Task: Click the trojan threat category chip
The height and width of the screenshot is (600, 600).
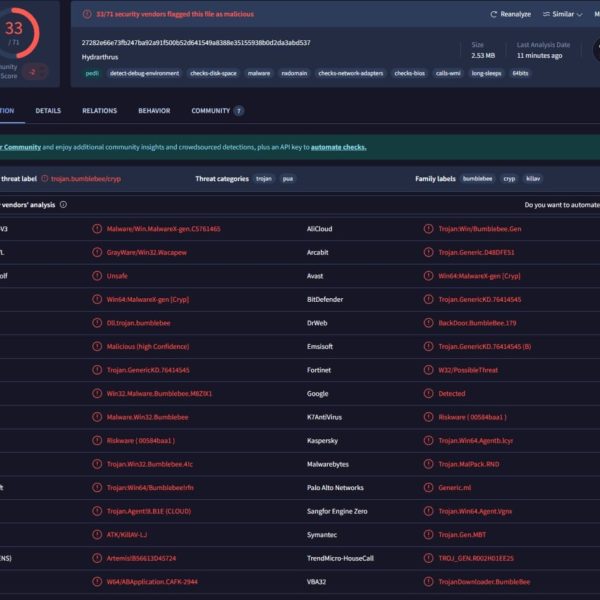Action: [x=264, y=179]
